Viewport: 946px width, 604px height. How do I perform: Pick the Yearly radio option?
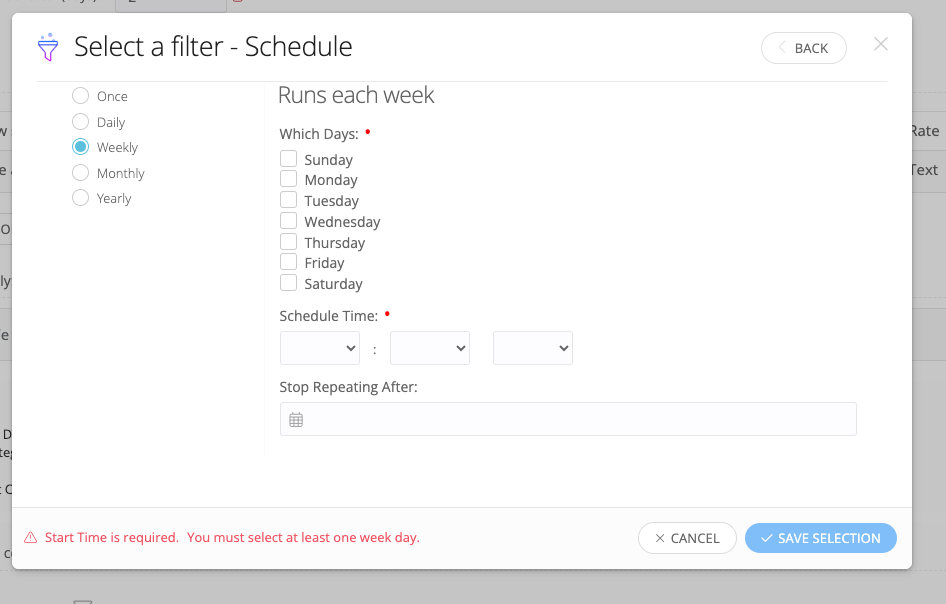click(80, 198)
